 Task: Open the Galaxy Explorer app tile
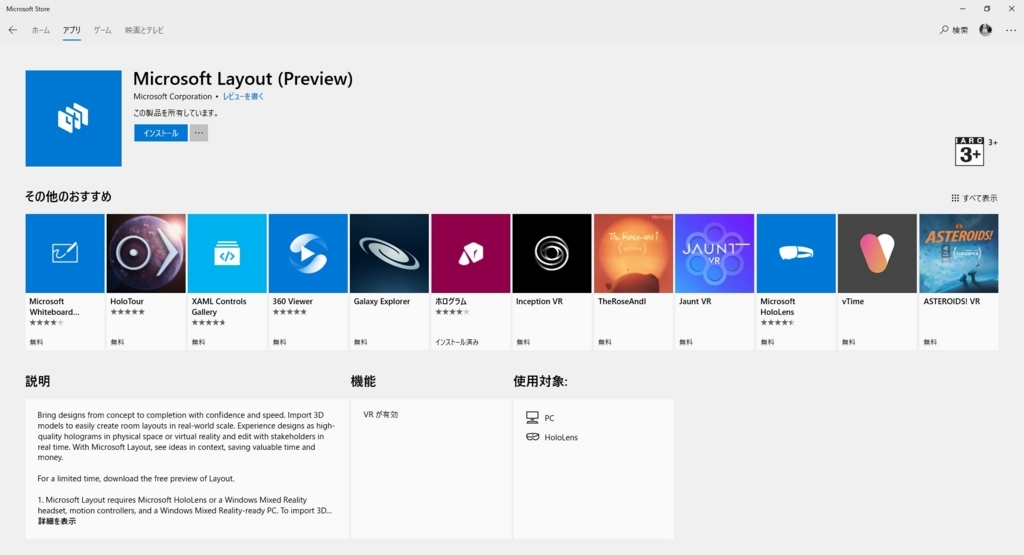389,281
